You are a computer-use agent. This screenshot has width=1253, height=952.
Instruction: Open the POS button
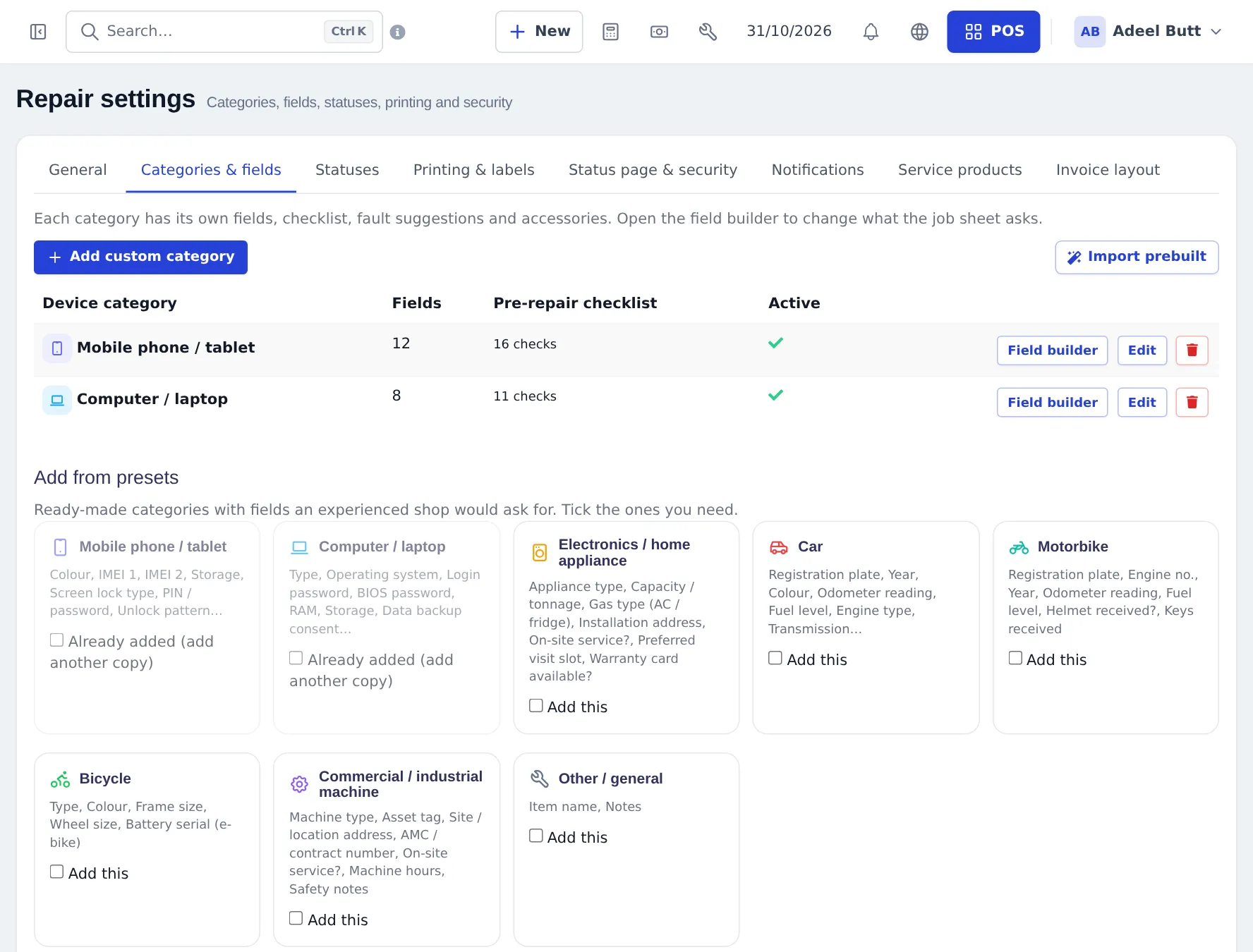click(x=993, y=32)
